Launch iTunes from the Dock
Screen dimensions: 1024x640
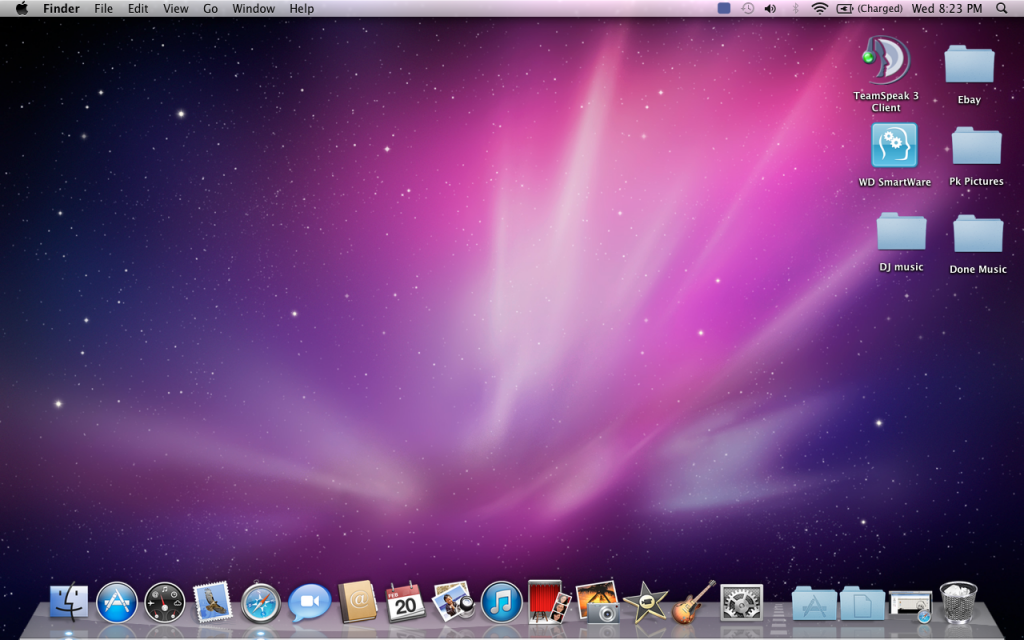[501, 602]
